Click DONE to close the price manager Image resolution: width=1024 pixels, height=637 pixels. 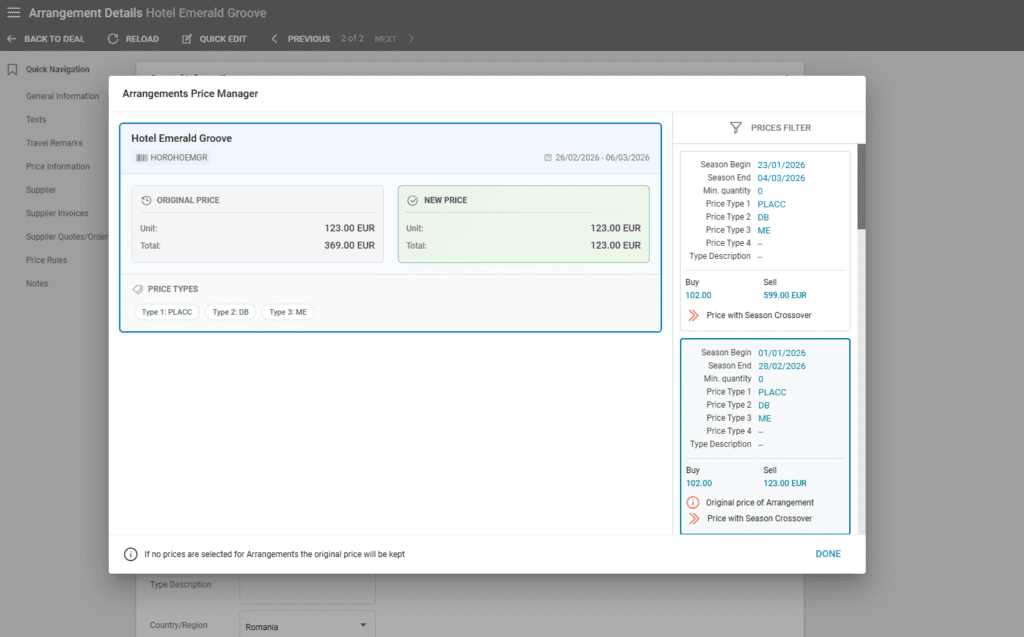pos(827,553)
